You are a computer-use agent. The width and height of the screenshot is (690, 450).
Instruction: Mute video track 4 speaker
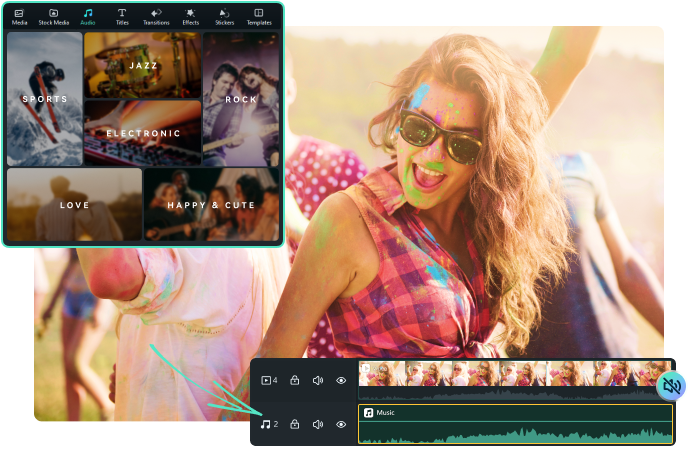point(318,380)
